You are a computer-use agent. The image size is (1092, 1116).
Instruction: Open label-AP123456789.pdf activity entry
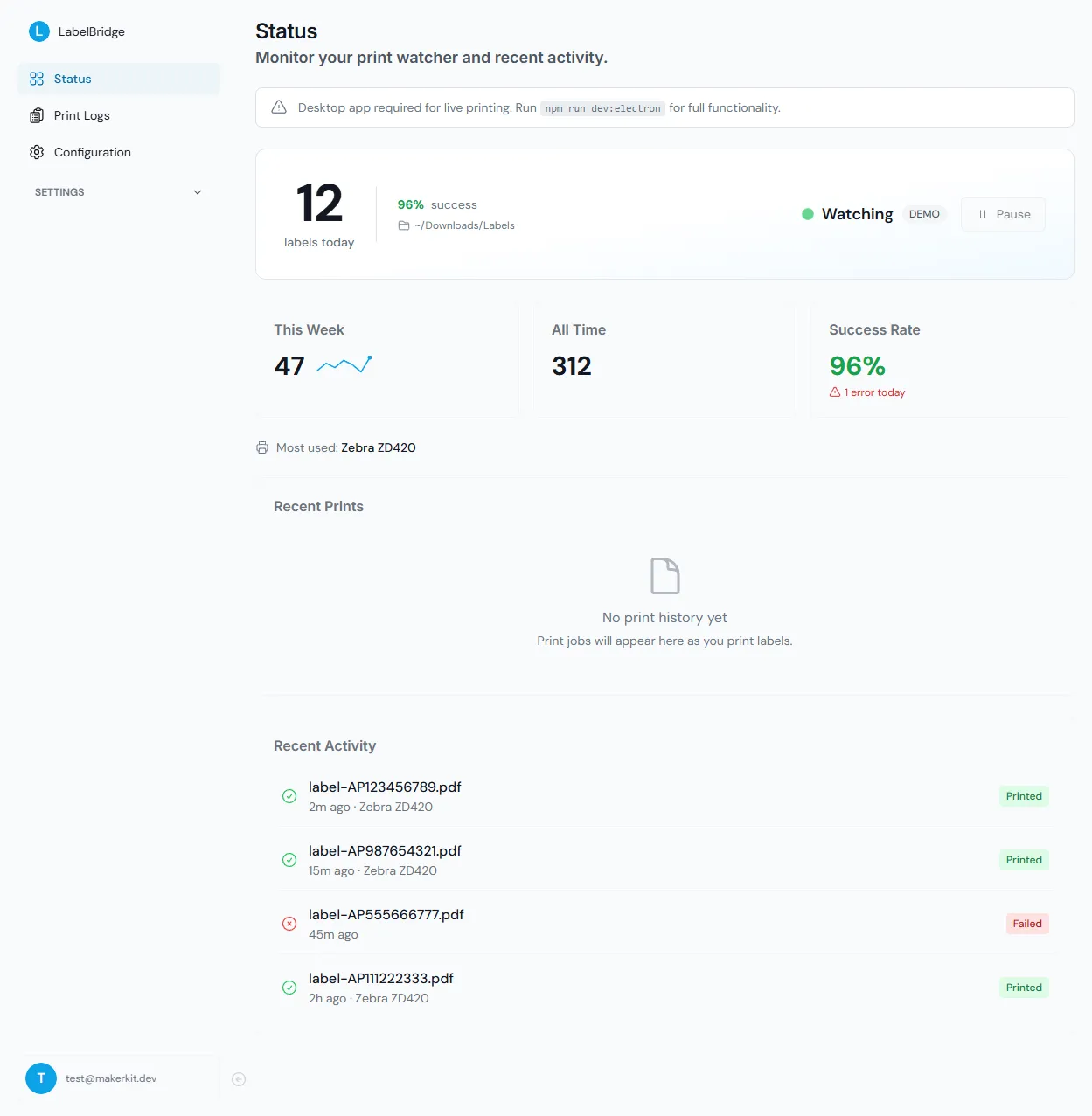(x=385, y=787)
